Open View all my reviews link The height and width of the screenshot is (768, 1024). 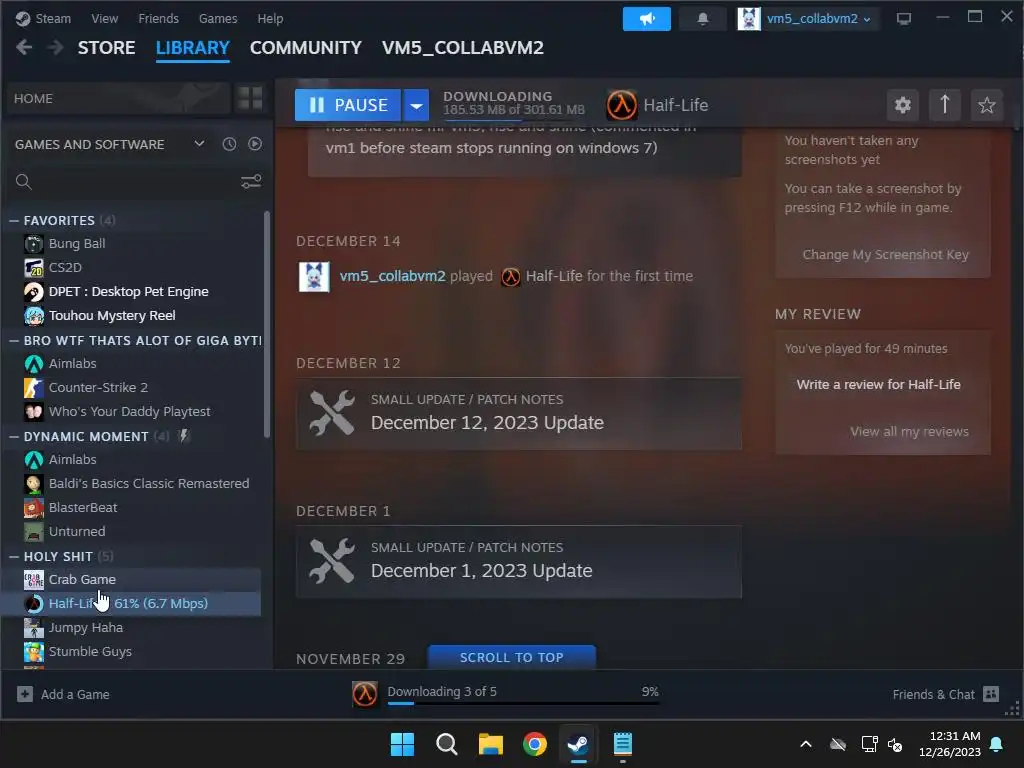pyautogui.click(x=909, y=432)
